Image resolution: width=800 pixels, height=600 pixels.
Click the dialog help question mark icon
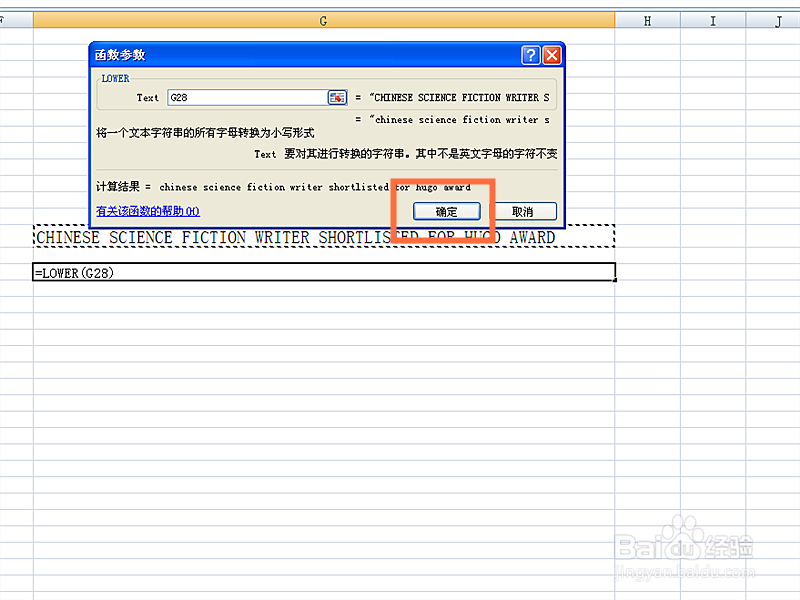tap(531, 55)
